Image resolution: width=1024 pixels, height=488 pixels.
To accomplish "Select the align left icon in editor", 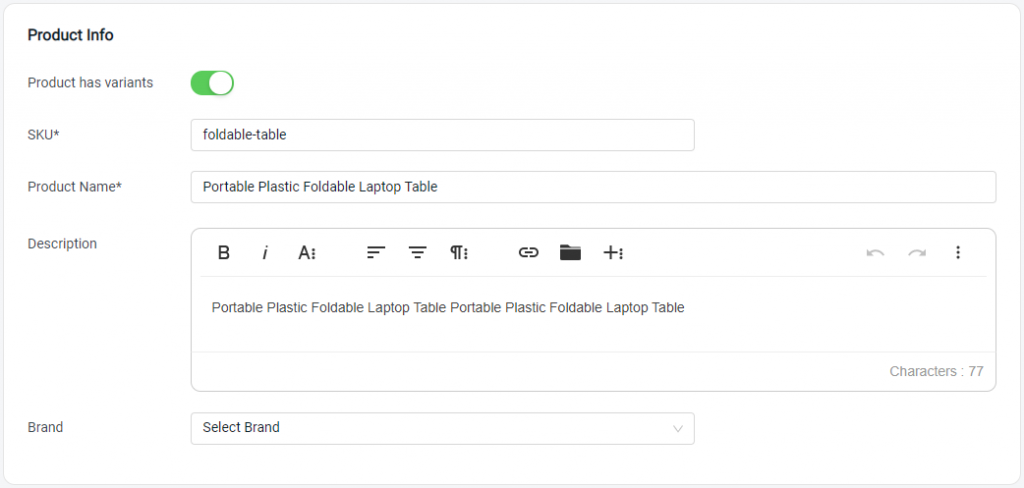I will (376, 253).
